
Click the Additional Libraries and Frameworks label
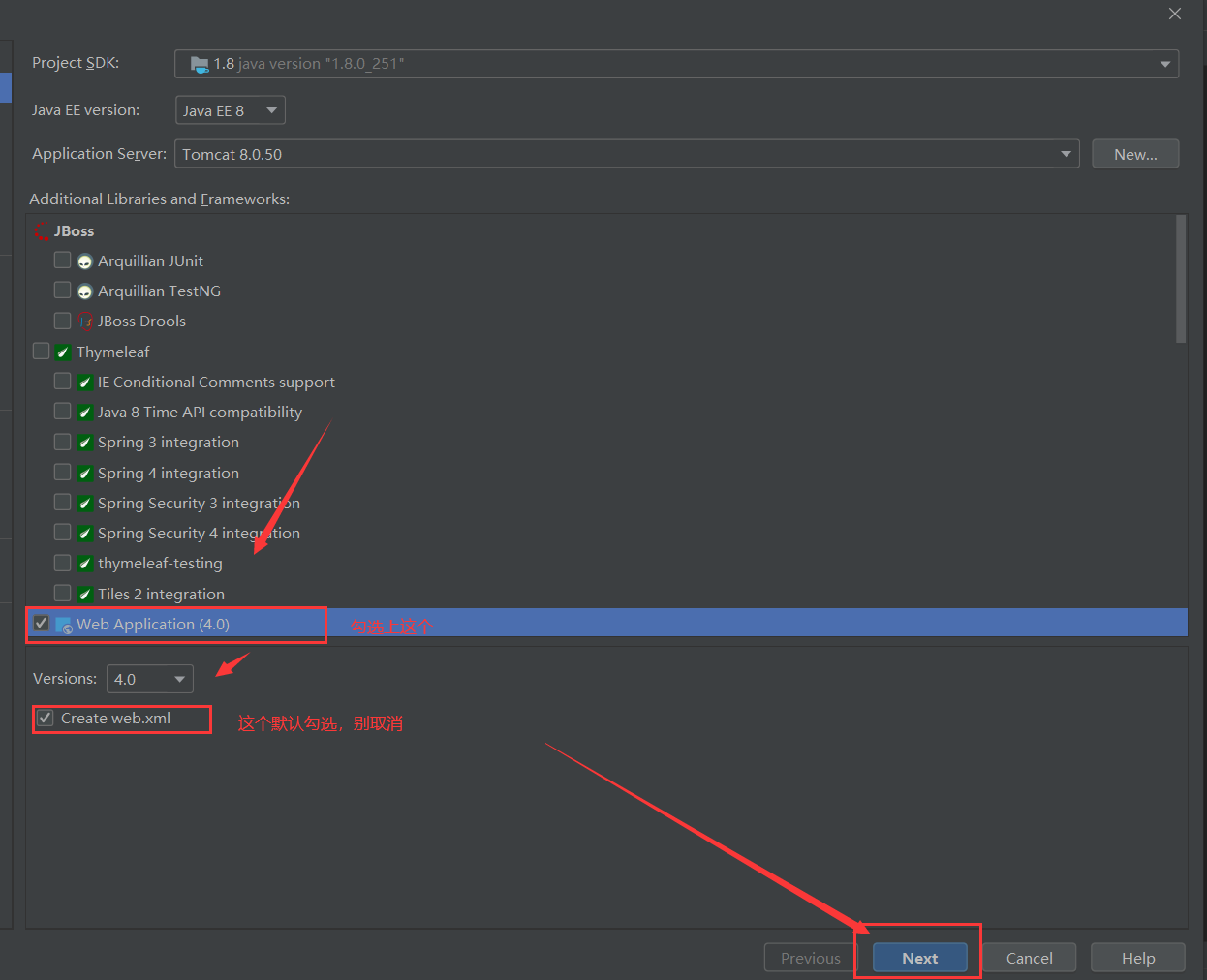[x=160, y=199]
